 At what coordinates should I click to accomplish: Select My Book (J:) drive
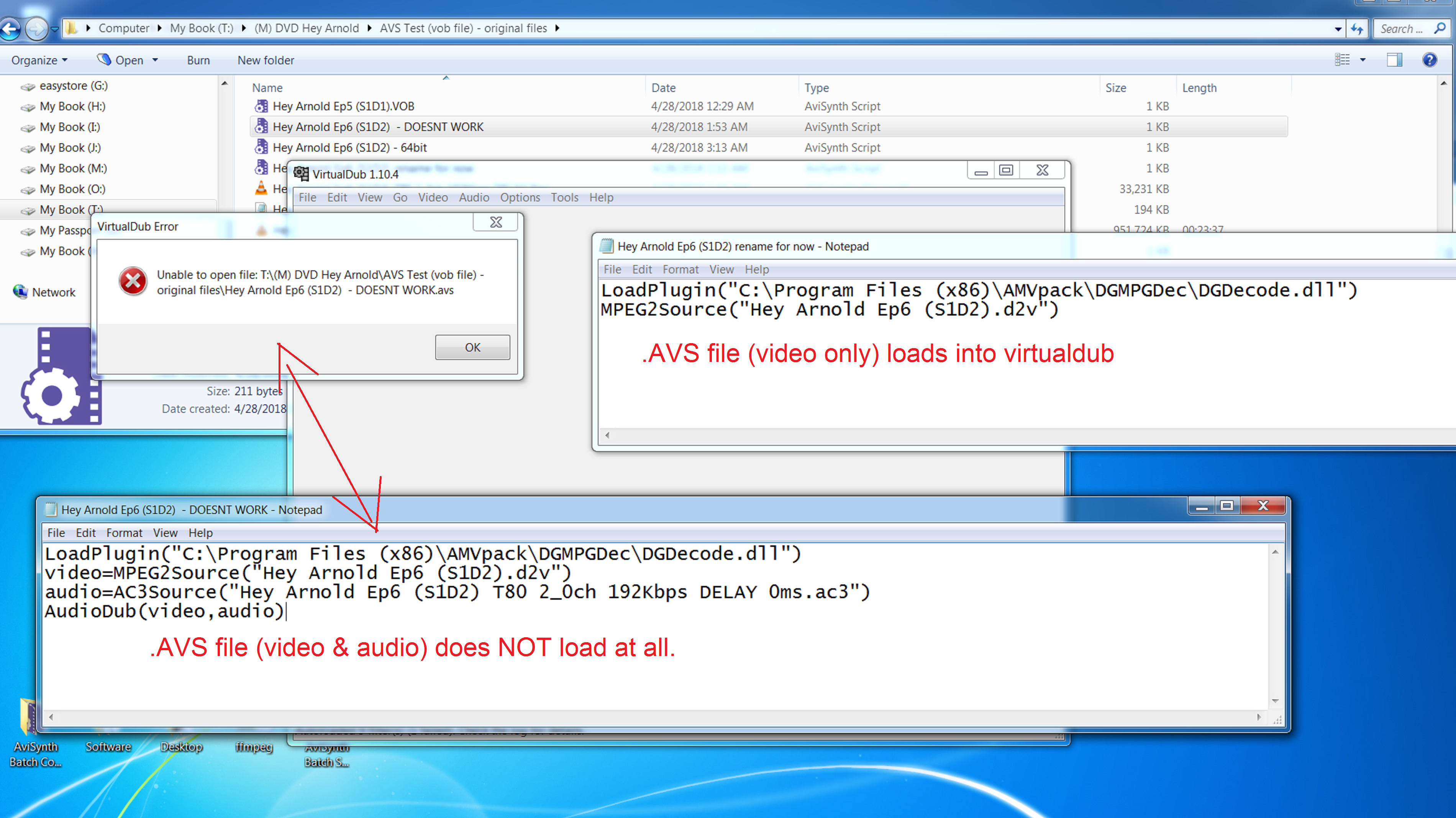tap(61, 148)
